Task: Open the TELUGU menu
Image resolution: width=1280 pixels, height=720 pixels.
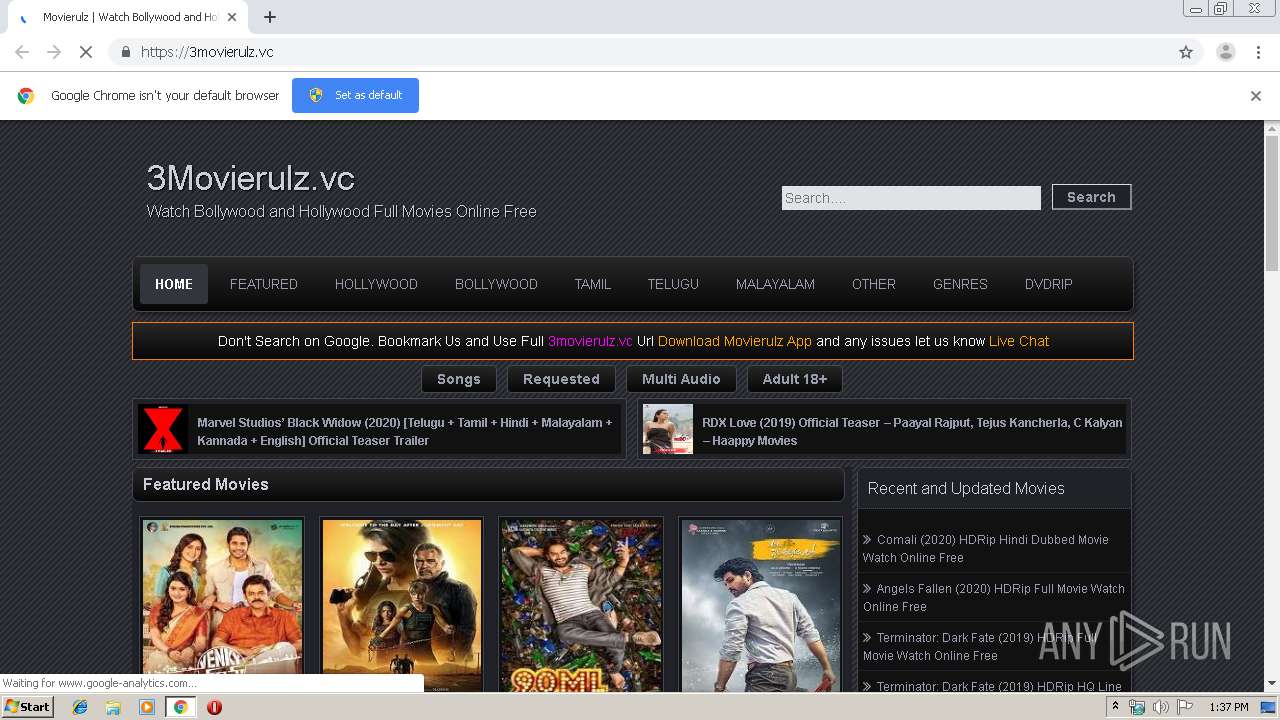Action: (x=673, y=284)
